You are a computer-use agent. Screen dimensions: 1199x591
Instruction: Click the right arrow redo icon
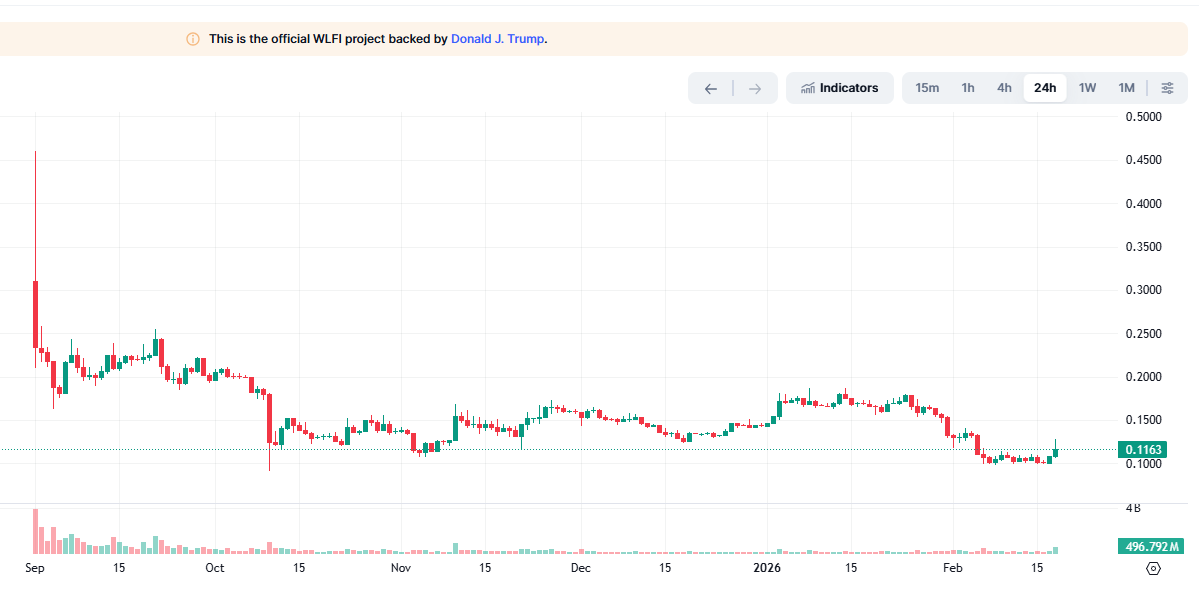click(755, 88)
